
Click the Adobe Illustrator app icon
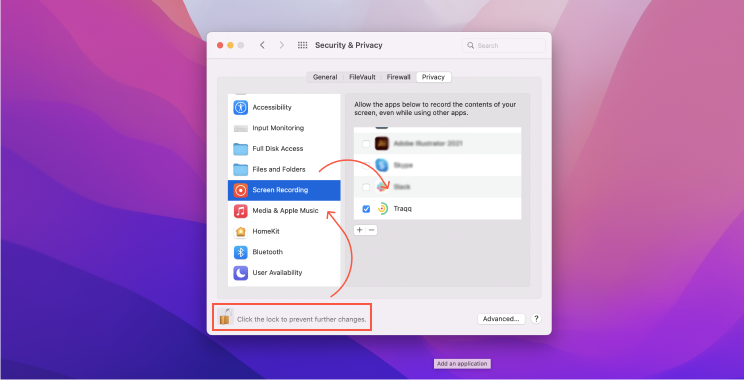click(382, 143)
